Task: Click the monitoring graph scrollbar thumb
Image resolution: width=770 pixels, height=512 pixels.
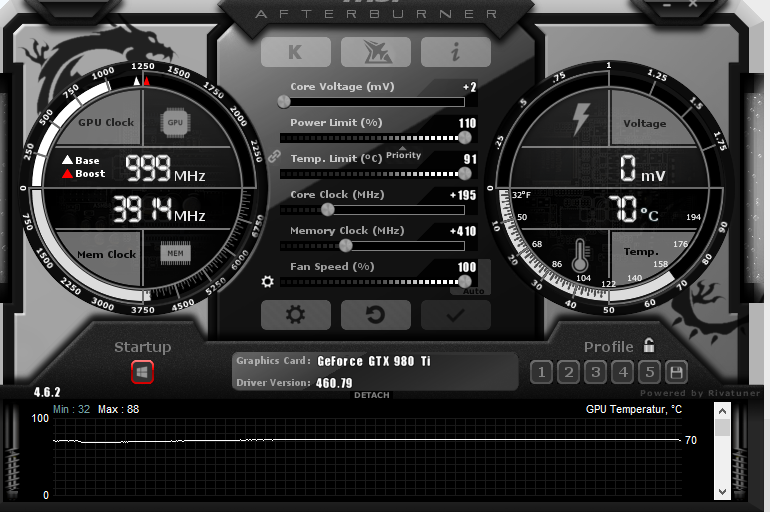Action: pos(722,427)
